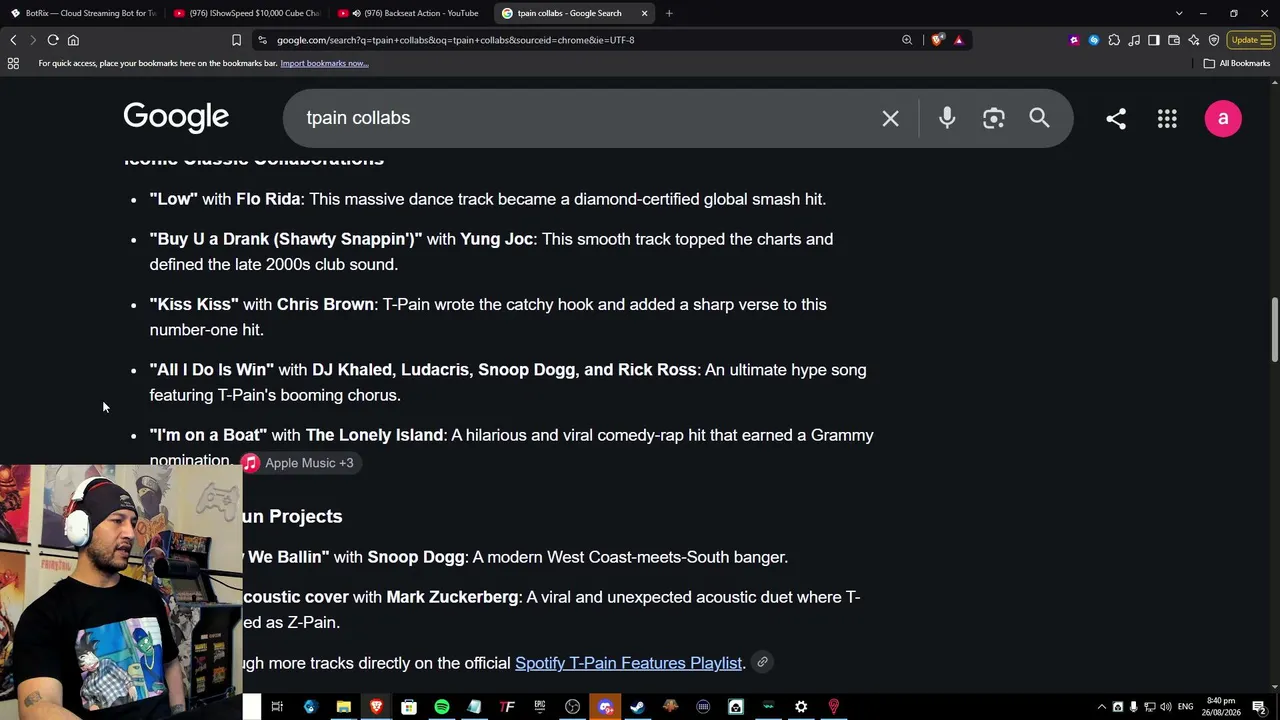1280x720 pixels.
Task: Open the Leo AI sparkle icon
Action: [x=1194, y=40]
